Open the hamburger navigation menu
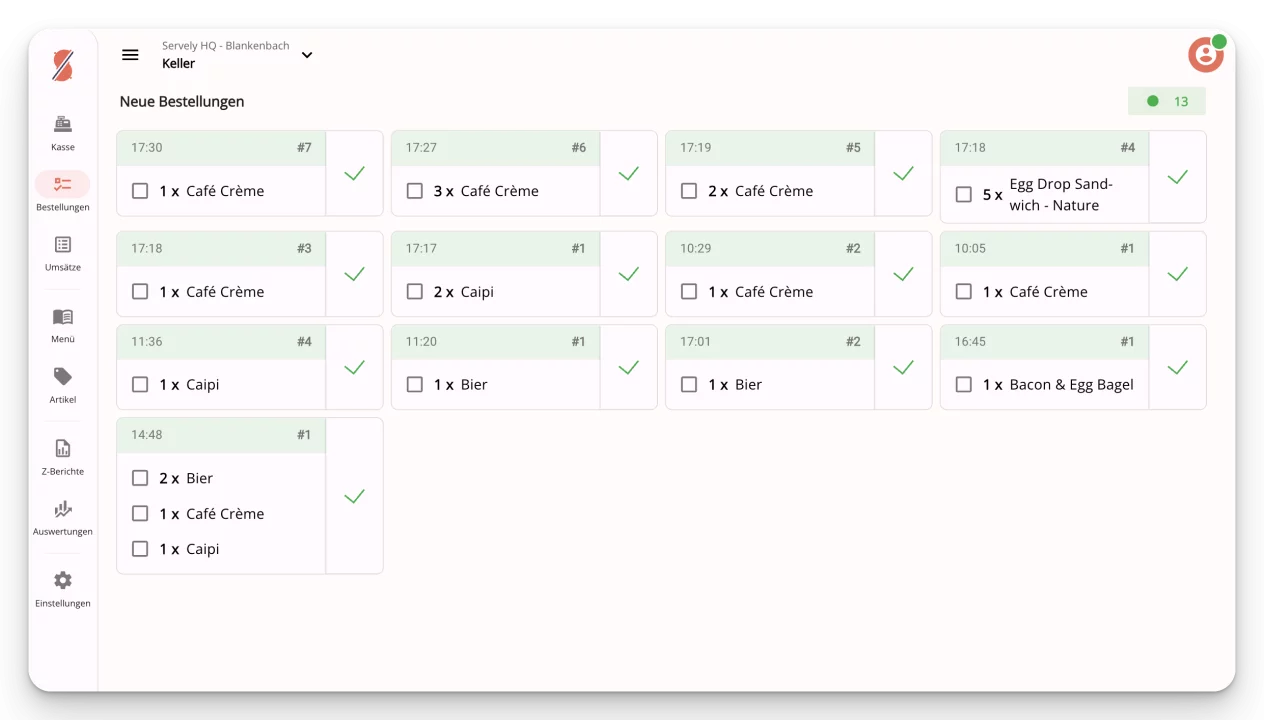The width and height of the screenshot is (1264, 720). 130,55
